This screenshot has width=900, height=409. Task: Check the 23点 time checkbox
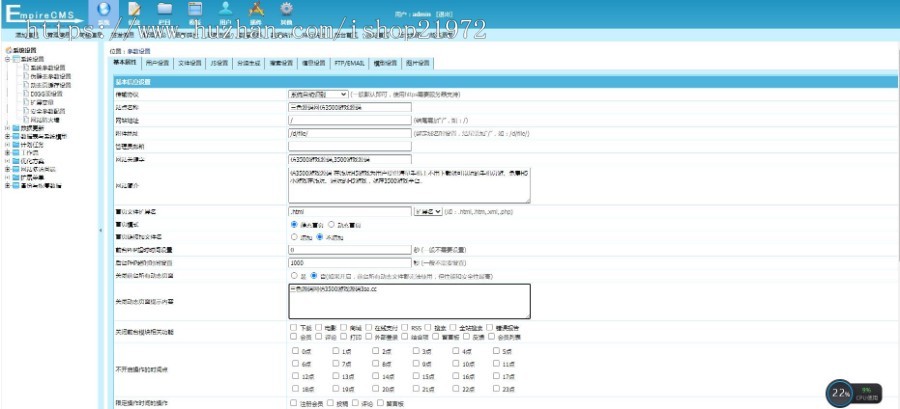(496, 388)
